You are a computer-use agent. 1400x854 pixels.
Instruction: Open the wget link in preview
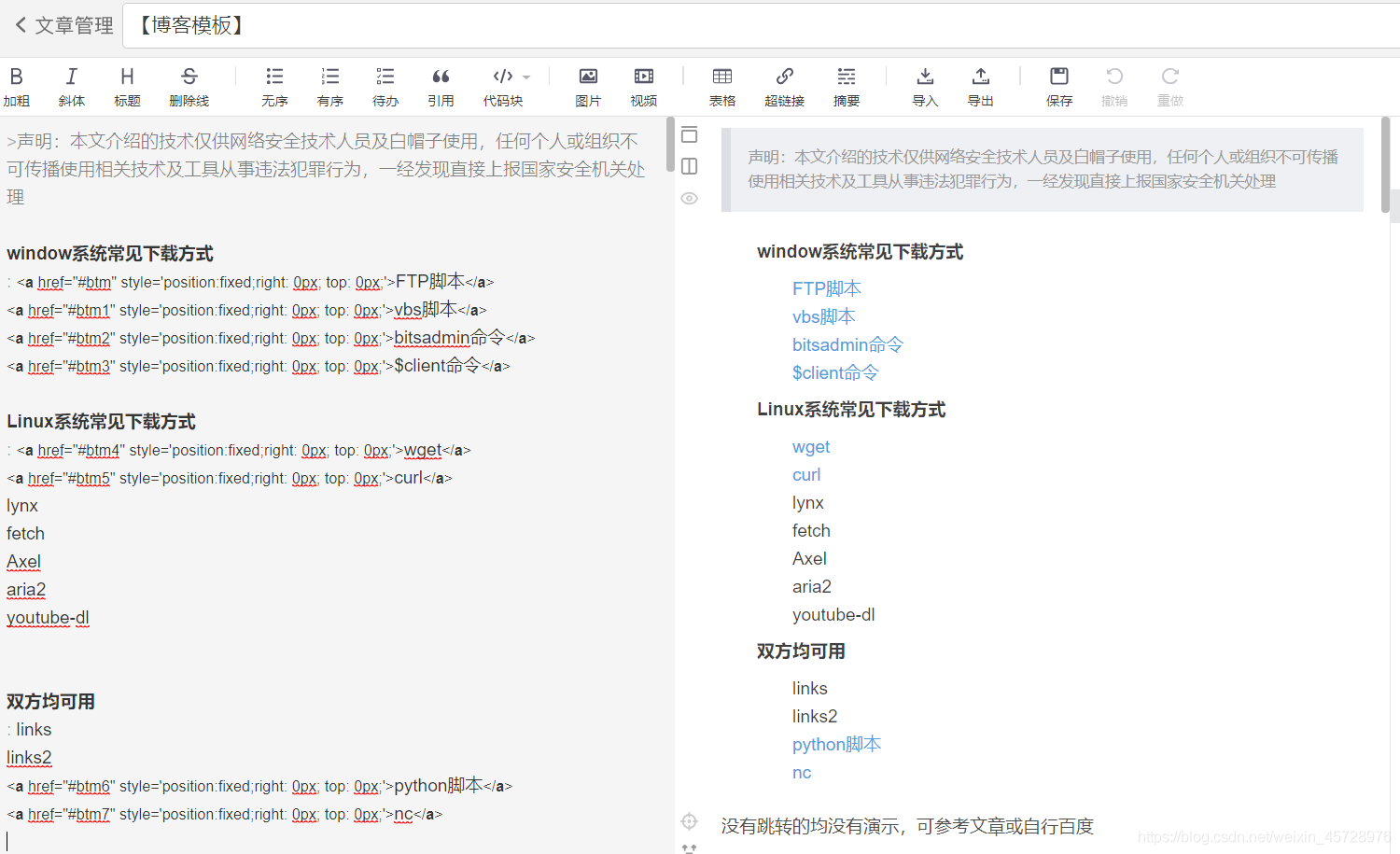click(x=811, y=447)
